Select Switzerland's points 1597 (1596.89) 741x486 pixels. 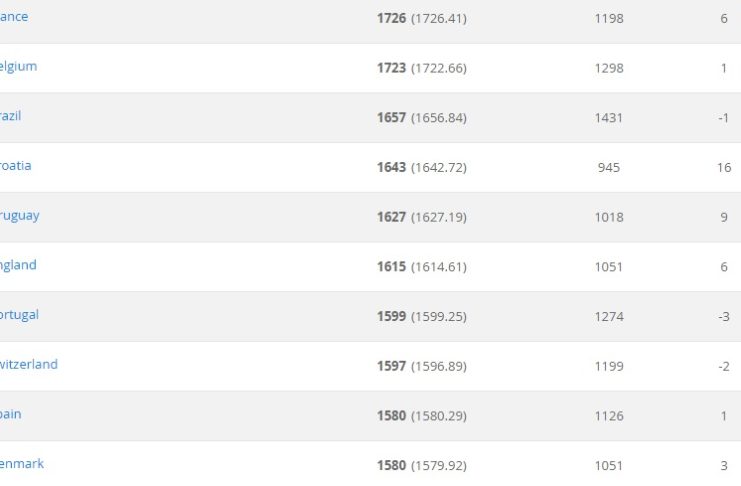pos(421,366)
